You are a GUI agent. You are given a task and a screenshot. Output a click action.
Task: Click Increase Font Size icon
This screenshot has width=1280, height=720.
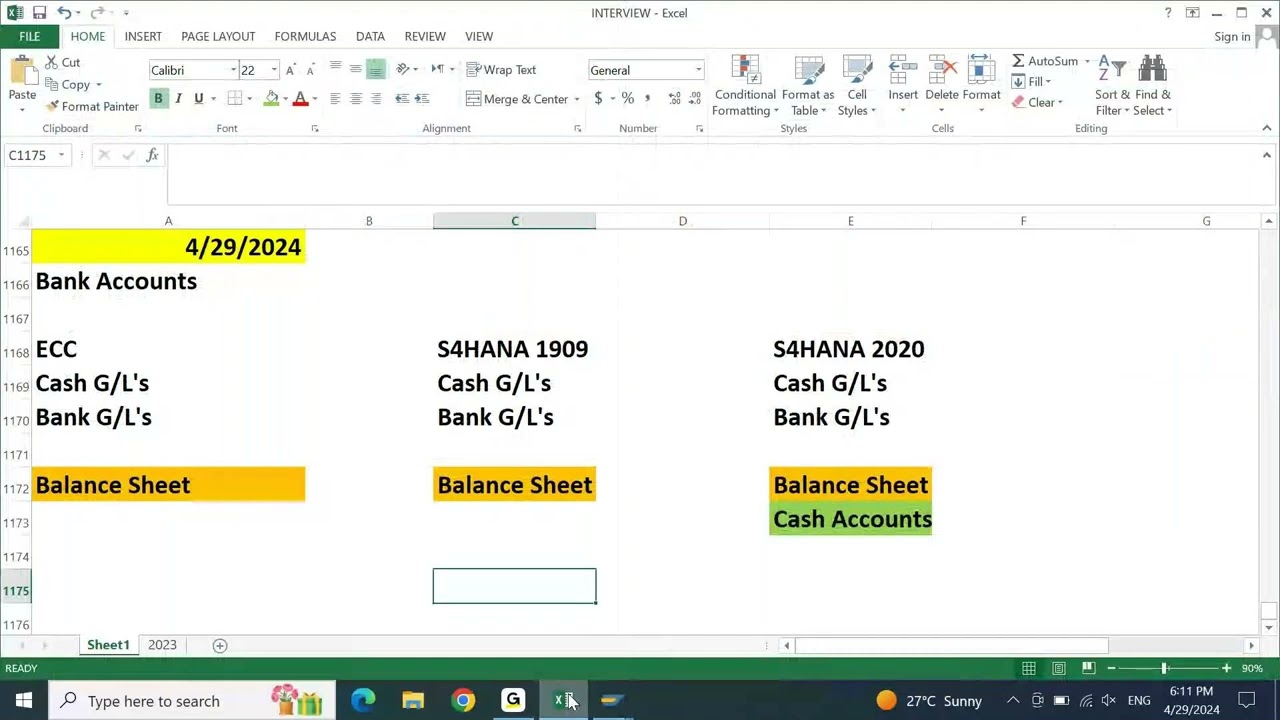290,70
